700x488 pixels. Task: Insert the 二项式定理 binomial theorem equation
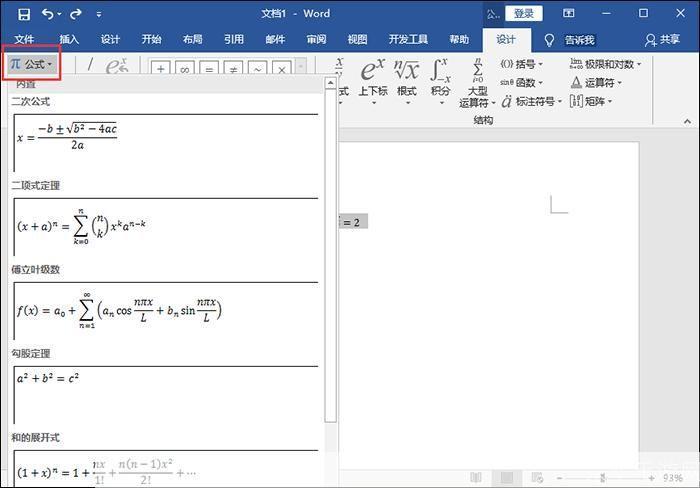coord(166,227)
